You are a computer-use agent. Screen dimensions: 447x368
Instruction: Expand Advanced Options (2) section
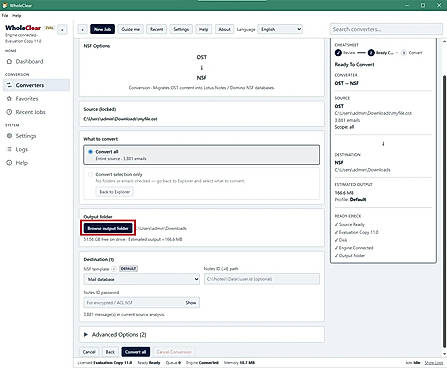[x=202, y=334]
